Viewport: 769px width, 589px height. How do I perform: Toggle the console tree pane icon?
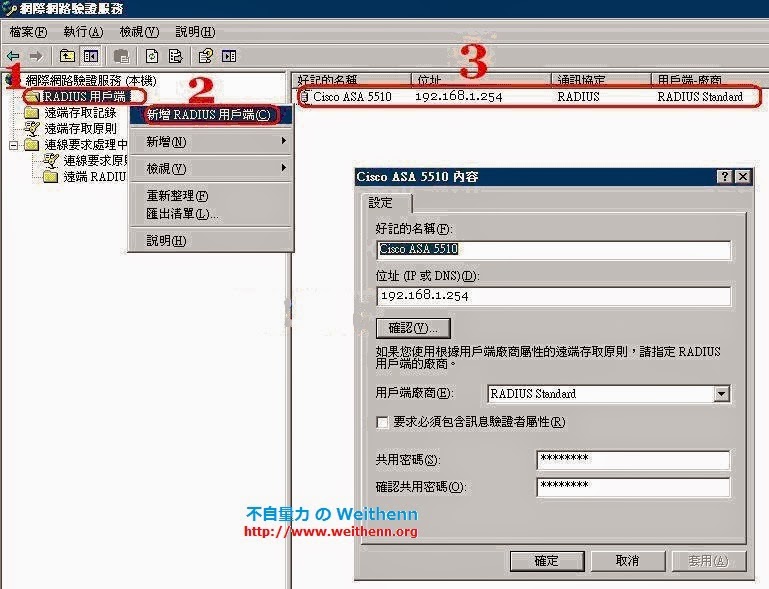pyautogui.click(x=91, y=56)
